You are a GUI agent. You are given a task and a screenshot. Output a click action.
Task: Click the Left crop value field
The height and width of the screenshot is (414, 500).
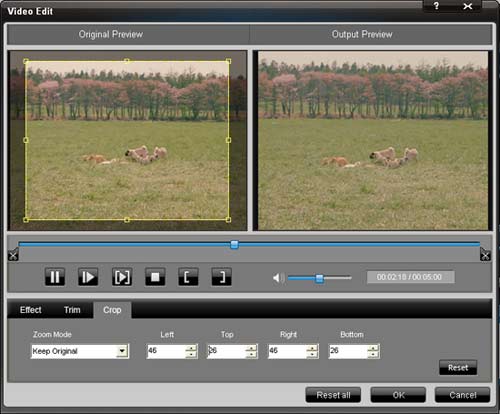coord(166,351)
